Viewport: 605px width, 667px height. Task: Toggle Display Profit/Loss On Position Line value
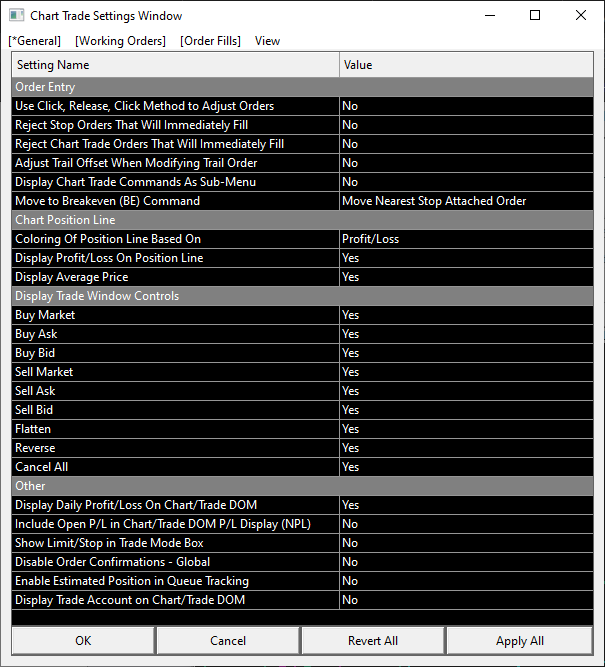pos(466,258)
